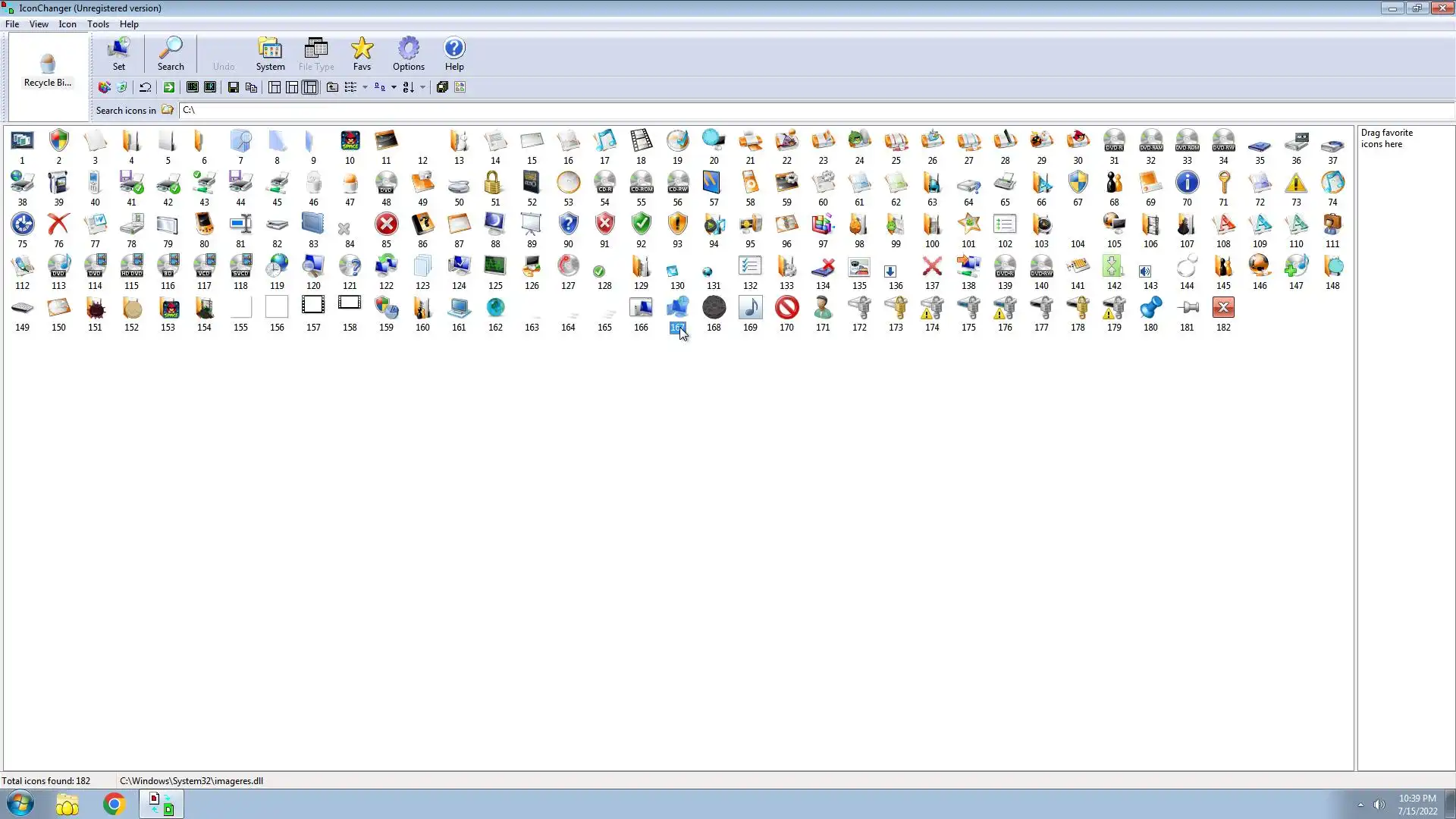Screen dimensions: 1456x819
Task: Click the Set icon button
Action: (x=118, y=54)
